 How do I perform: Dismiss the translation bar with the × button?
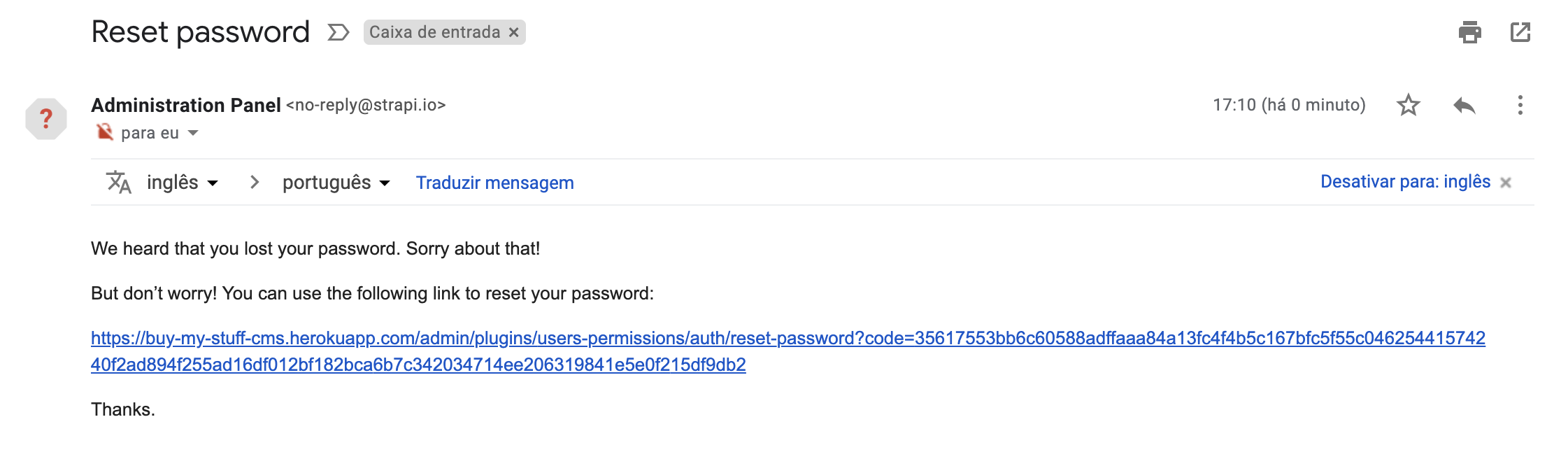[1505, 182]
